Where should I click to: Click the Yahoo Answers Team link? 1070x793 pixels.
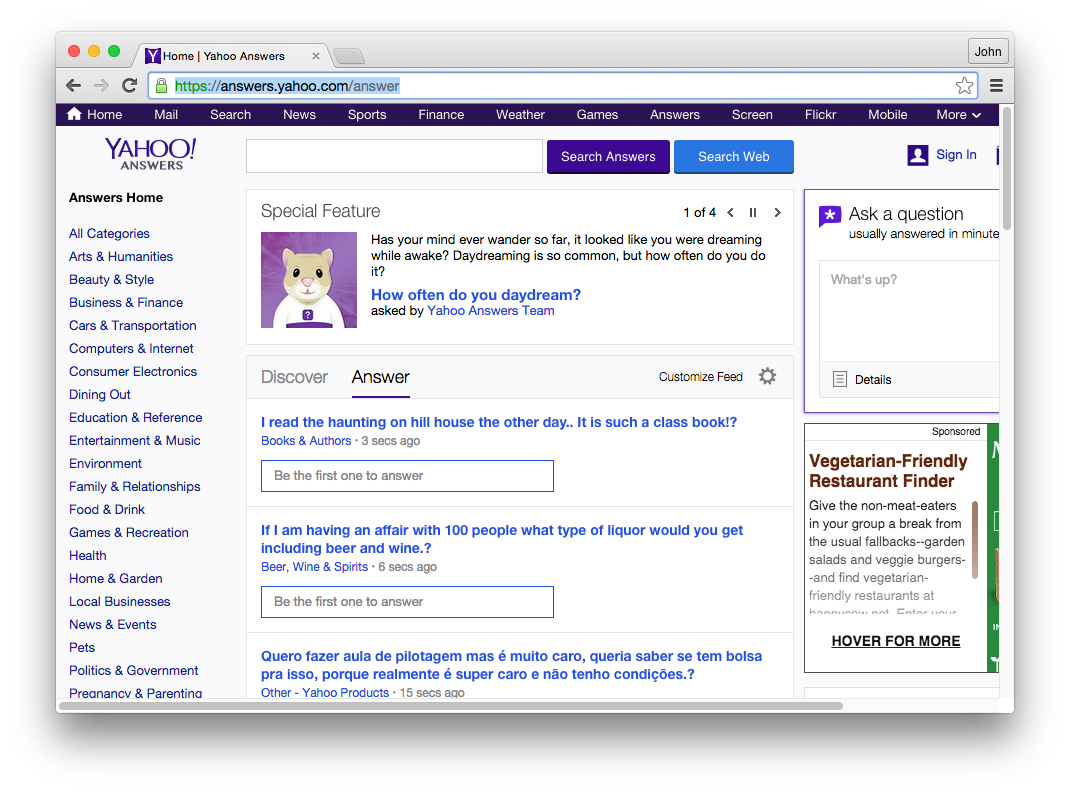[x=491, y=311]
